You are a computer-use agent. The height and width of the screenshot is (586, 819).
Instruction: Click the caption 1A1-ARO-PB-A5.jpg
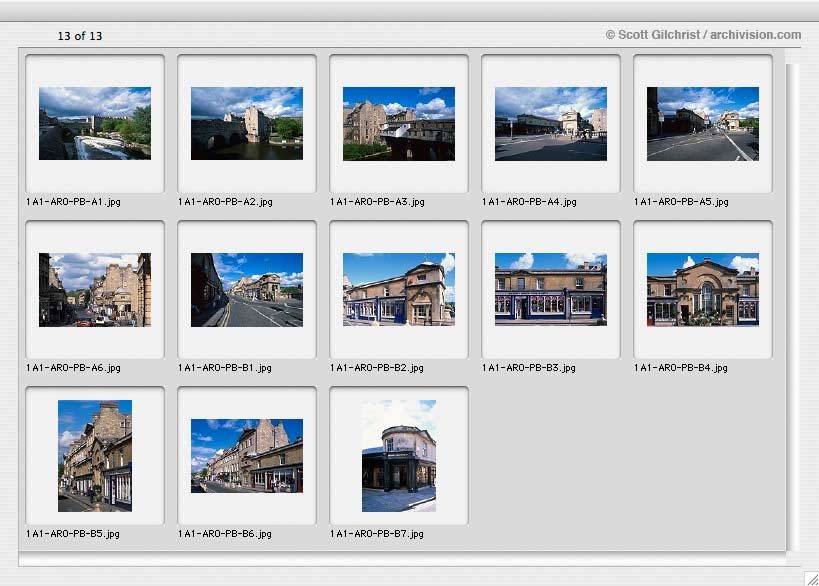[681, 202]
